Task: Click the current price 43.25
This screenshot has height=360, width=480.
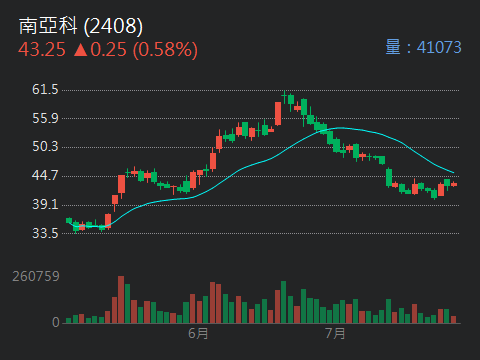Action: (x=42, y=50)
